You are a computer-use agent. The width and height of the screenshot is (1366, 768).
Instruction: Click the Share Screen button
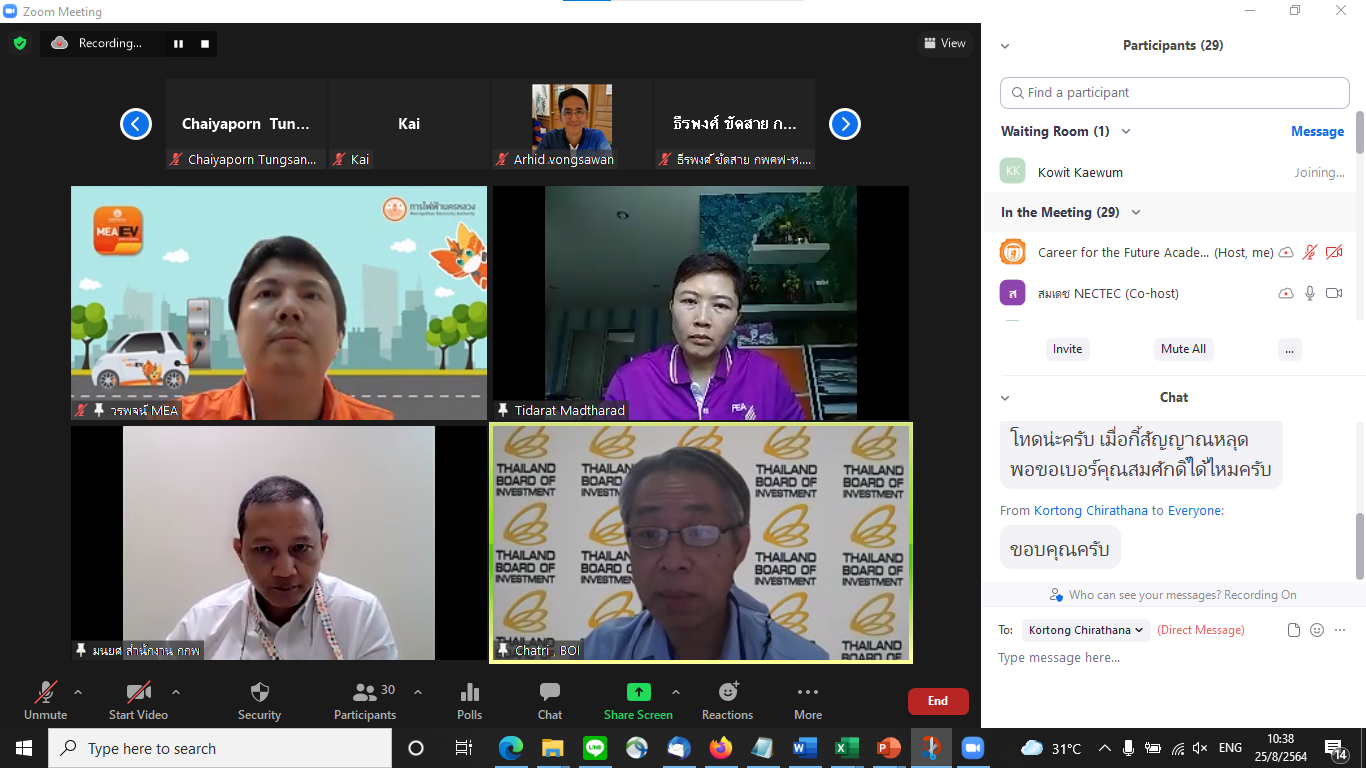pyautogui.click(x=638, y=699)
